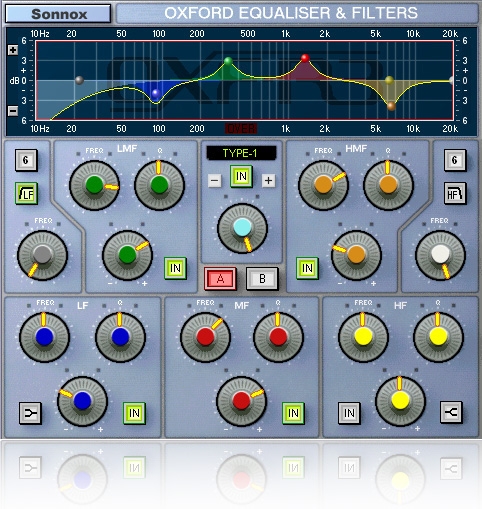This screenshot has height=509, width=482.
Task: Toggle the LF high-pass filter button
Action: click(26, 193)
